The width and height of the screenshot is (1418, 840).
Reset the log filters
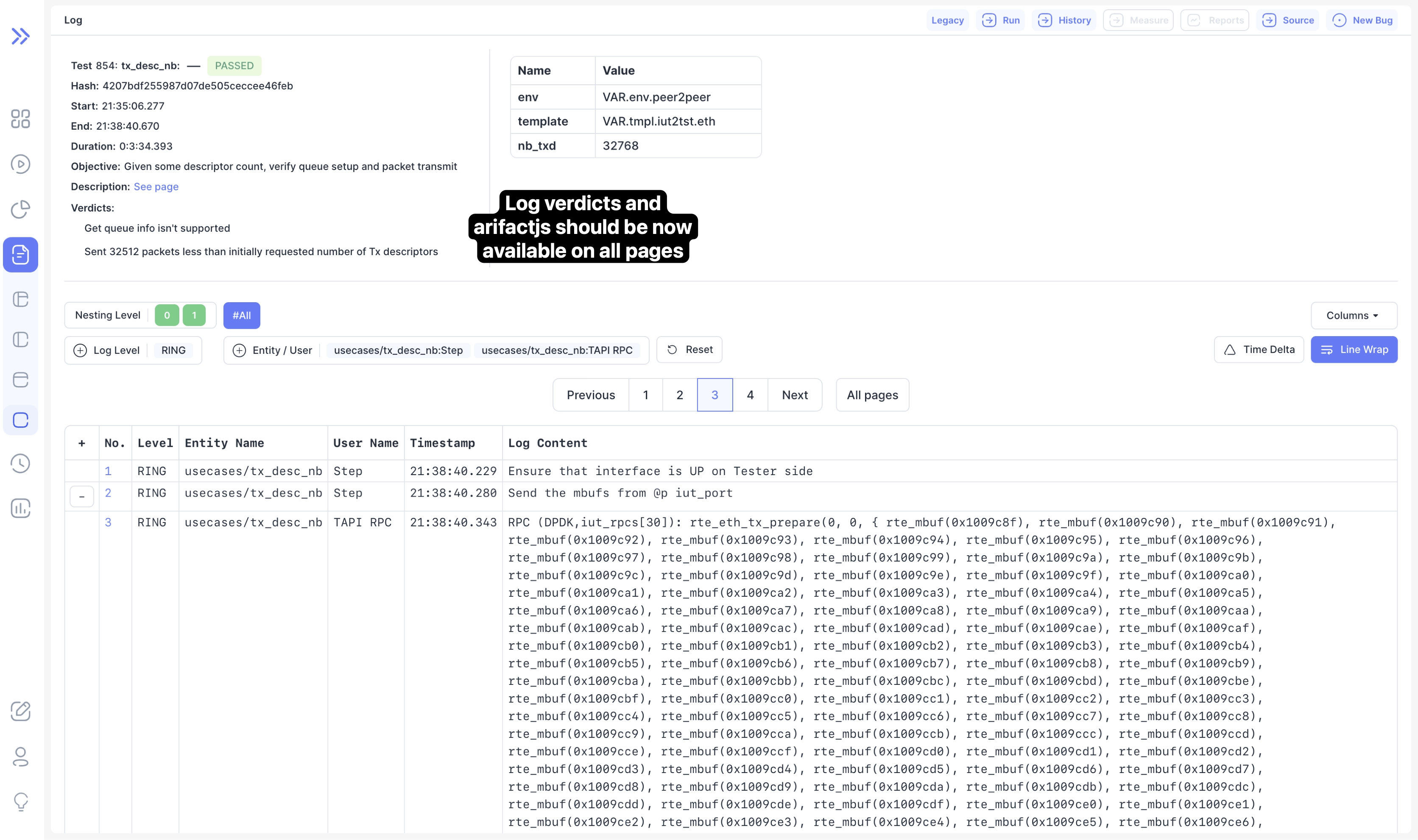point(689,350)
